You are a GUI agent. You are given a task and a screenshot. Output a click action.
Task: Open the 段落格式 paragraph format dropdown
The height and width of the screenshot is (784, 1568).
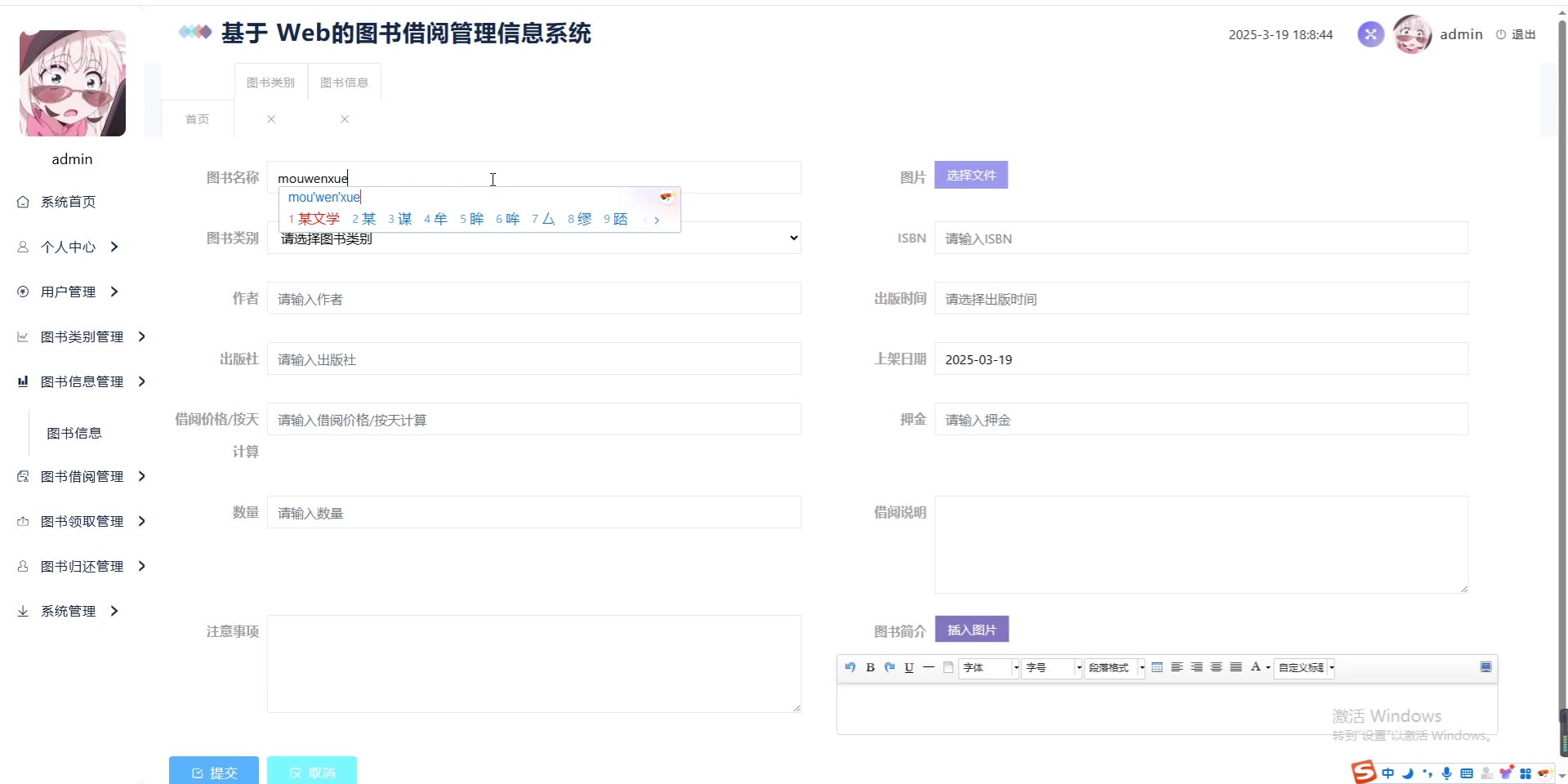pos(1115,668)
